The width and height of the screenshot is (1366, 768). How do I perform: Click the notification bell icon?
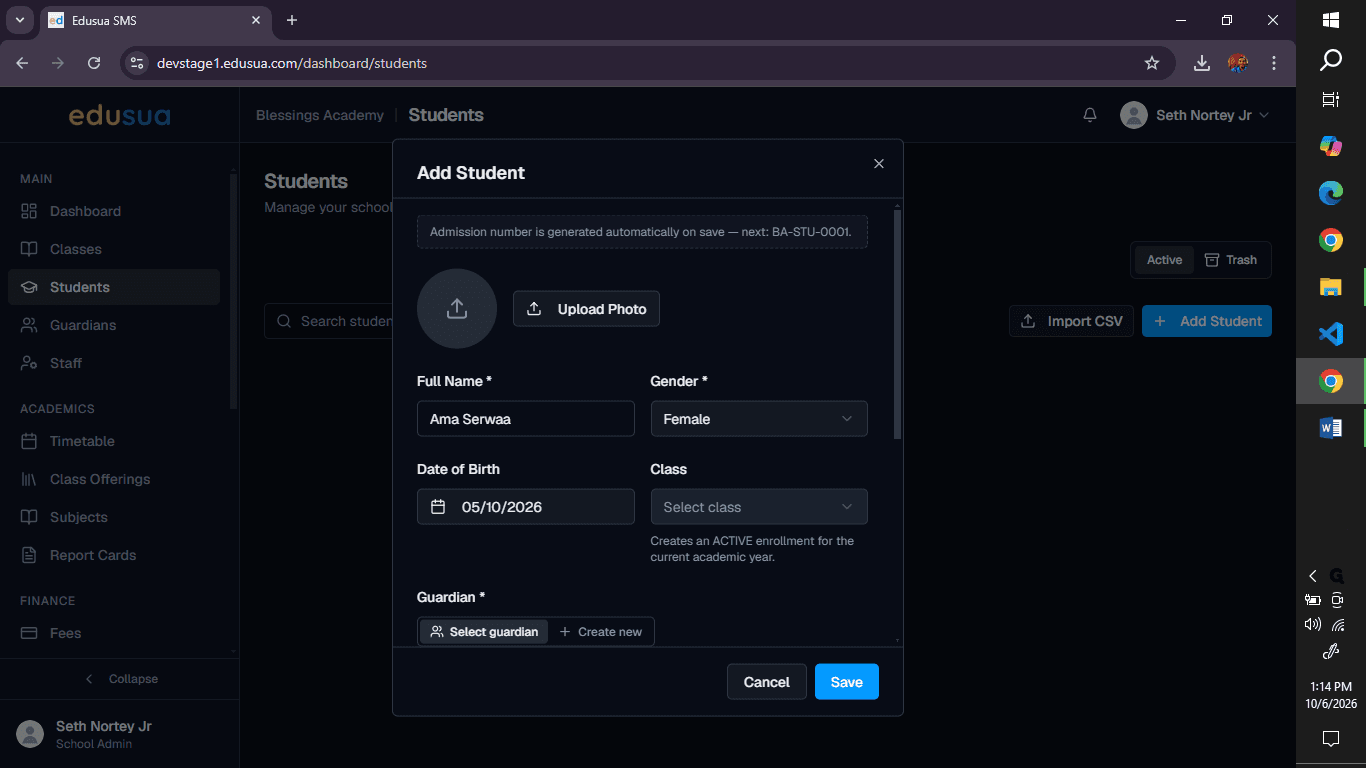1090,115
